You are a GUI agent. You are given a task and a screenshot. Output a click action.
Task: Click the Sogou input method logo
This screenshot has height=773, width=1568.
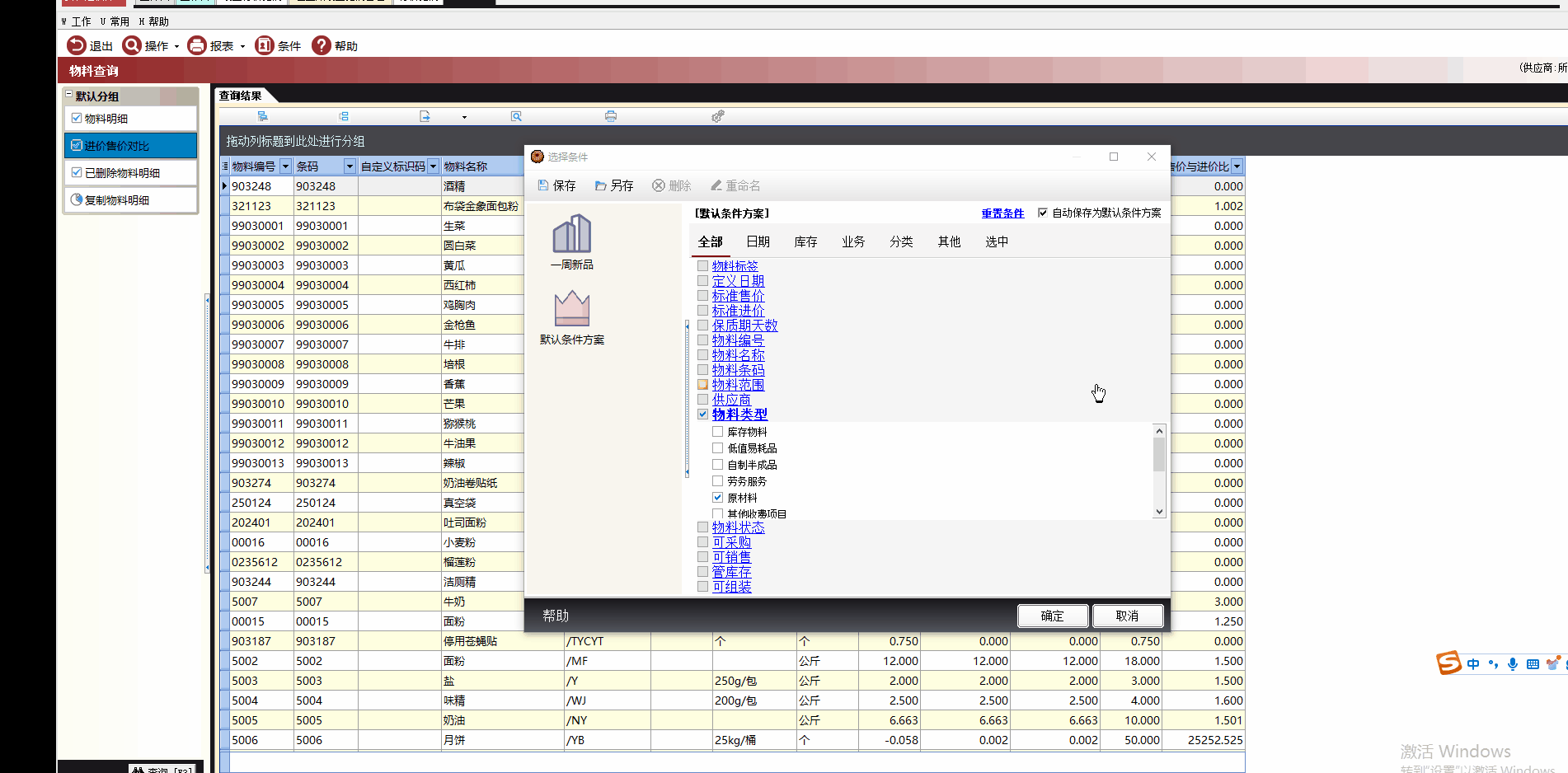(x=1448, y=663)
